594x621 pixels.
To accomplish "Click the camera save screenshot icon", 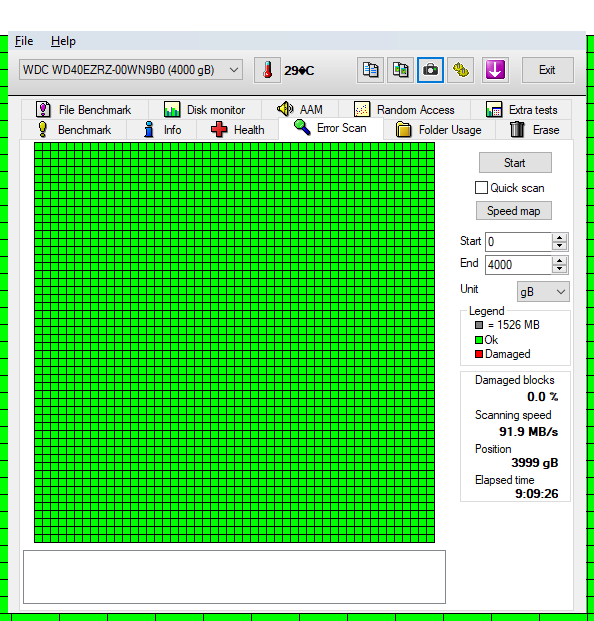I will (x=430, y=70).
